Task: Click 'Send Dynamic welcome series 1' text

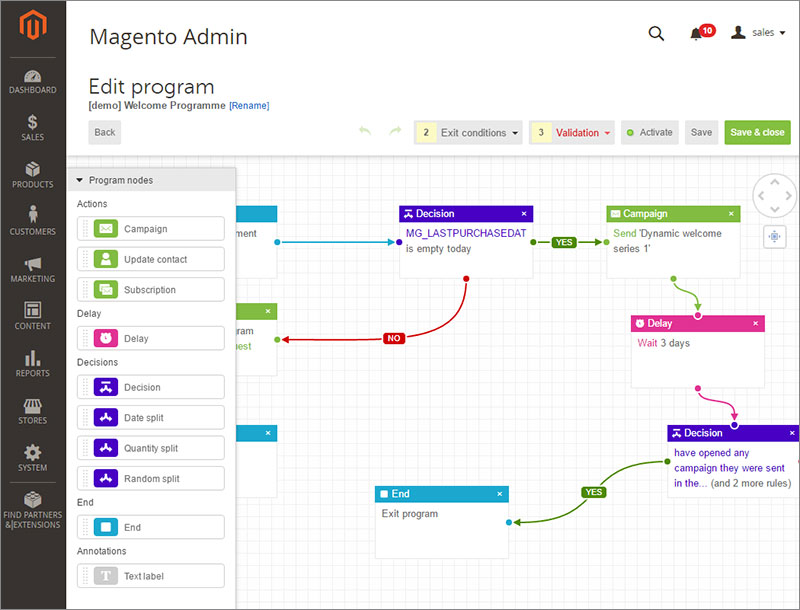Action: (x=667, y=241)
